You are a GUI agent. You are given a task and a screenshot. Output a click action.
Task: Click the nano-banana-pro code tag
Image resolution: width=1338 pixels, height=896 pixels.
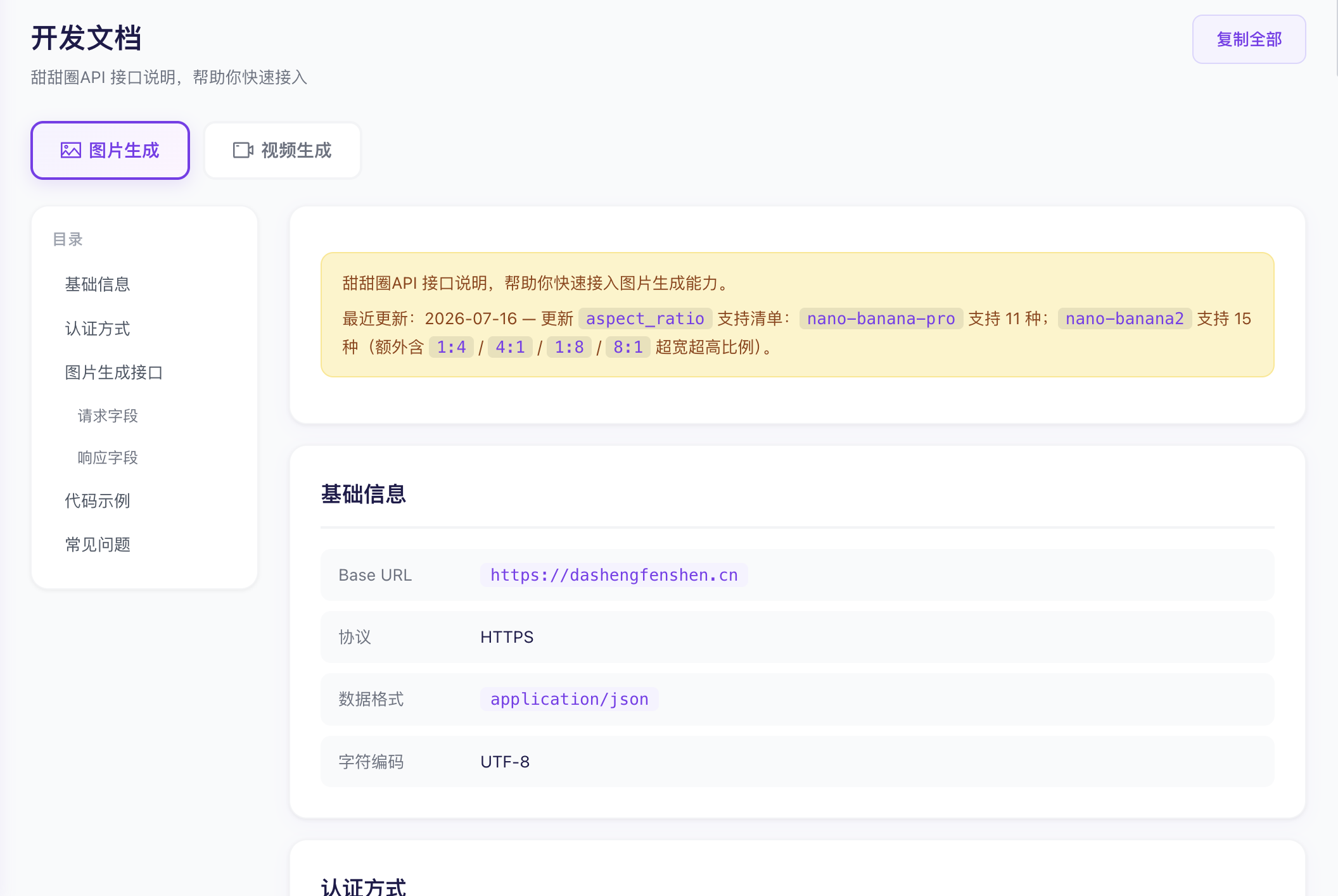click(x=881, y=319)
